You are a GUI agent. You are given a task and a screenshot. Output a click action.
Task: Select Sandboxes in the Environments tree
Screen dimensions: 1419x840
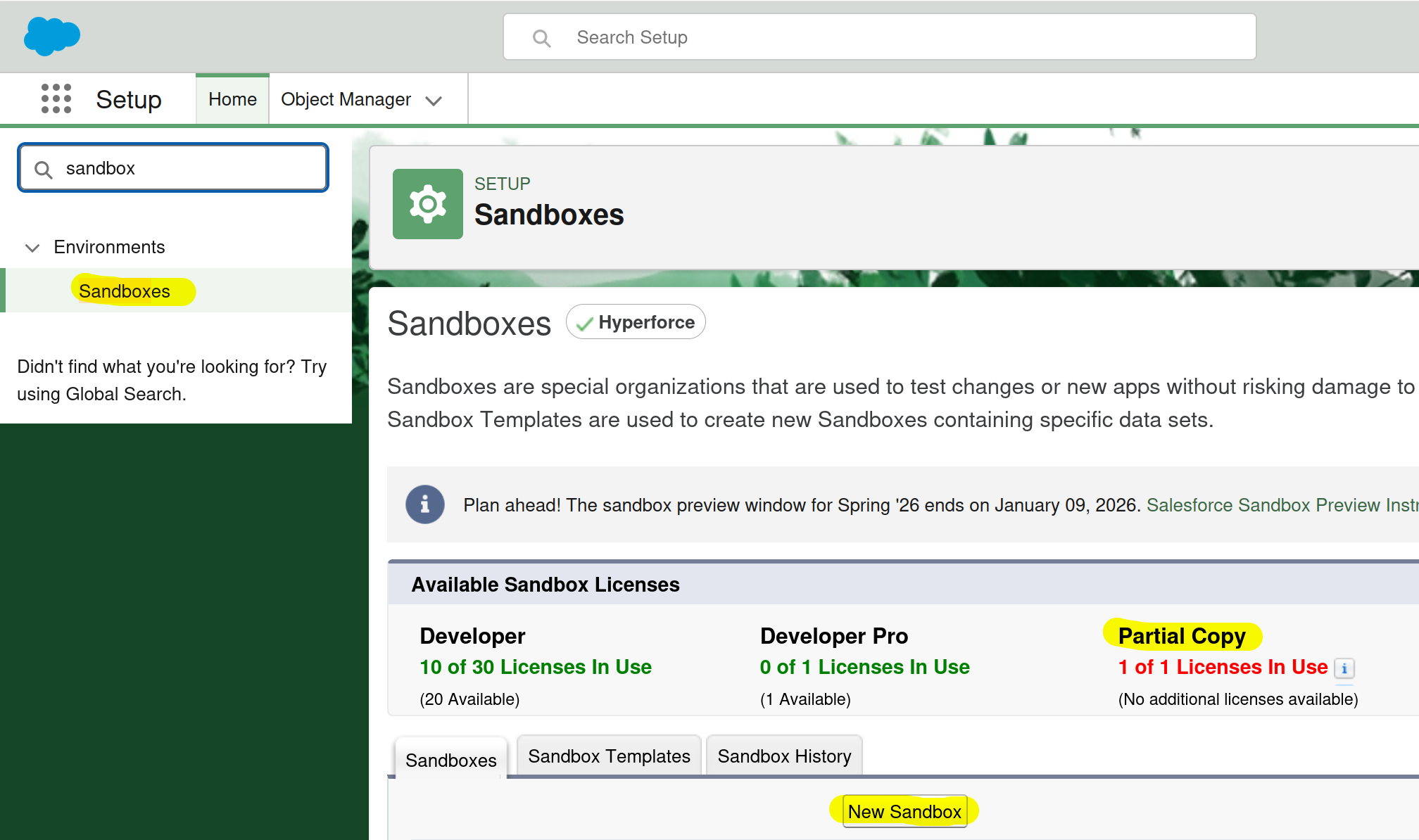point(124,291)
